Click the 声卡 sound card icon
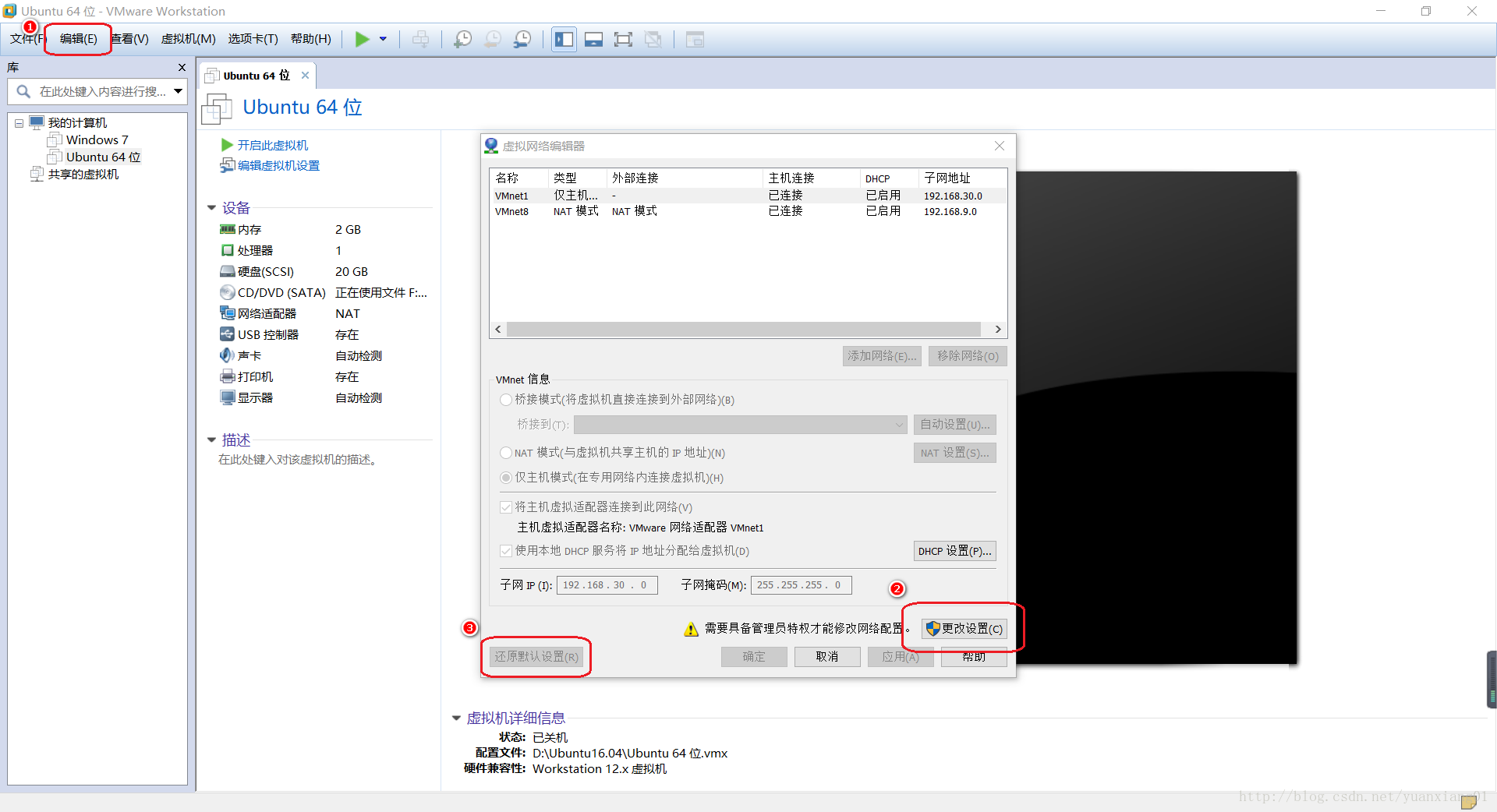 pyautogui.click(x=227, y=355)
